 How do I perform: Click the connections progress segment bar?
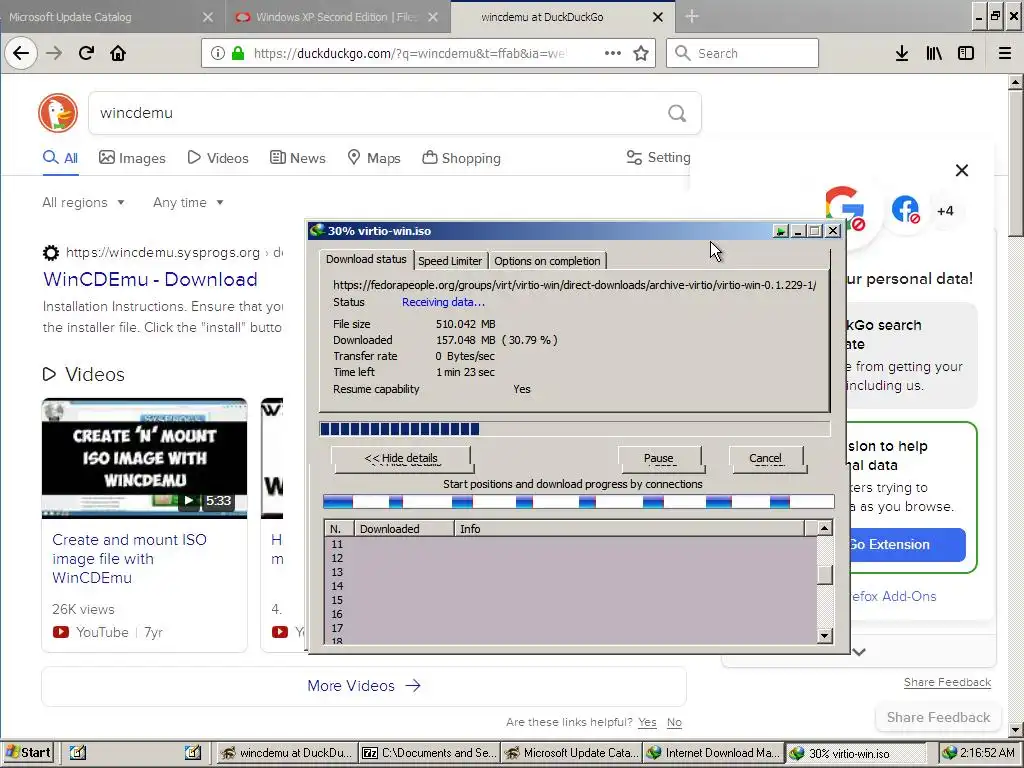coord(579,502)
